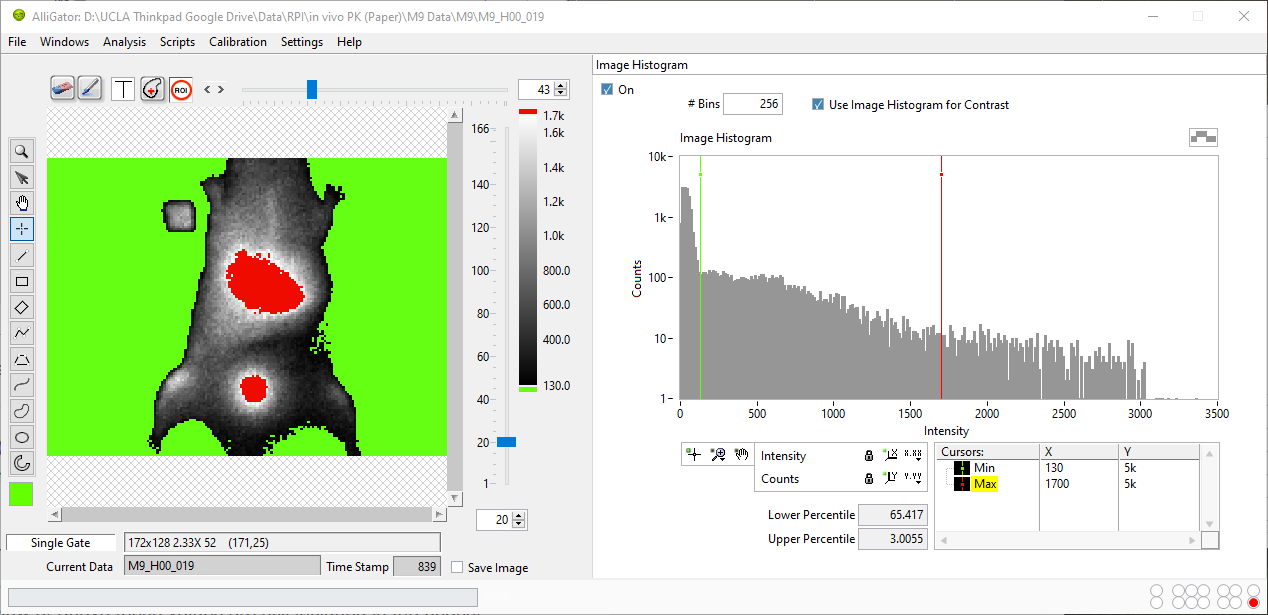Select the magnifier zoom tool
The height and width of the screenshot is (615, 1268).
coord(21,151)
